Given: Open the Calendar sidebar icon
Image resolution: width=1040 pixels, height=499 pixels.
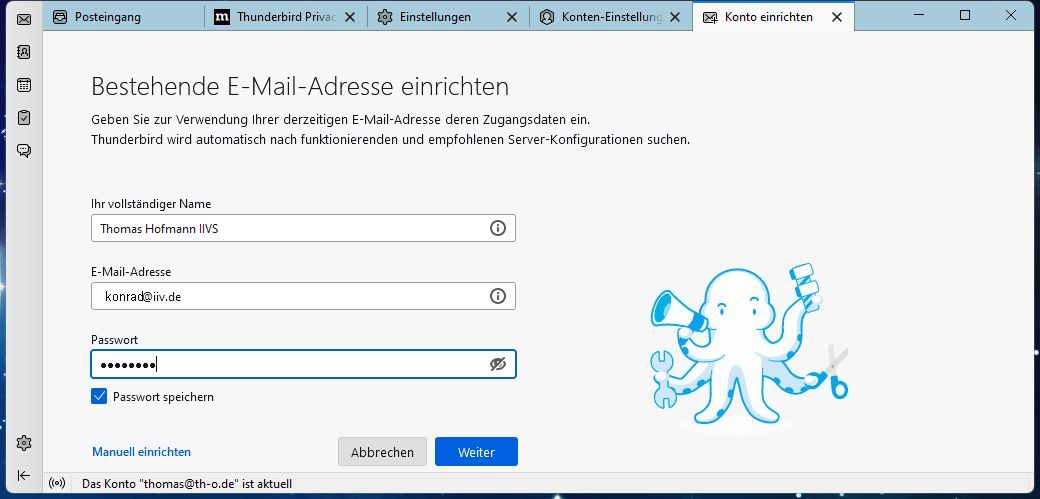Looking at the screenshot, I should 24,85.
